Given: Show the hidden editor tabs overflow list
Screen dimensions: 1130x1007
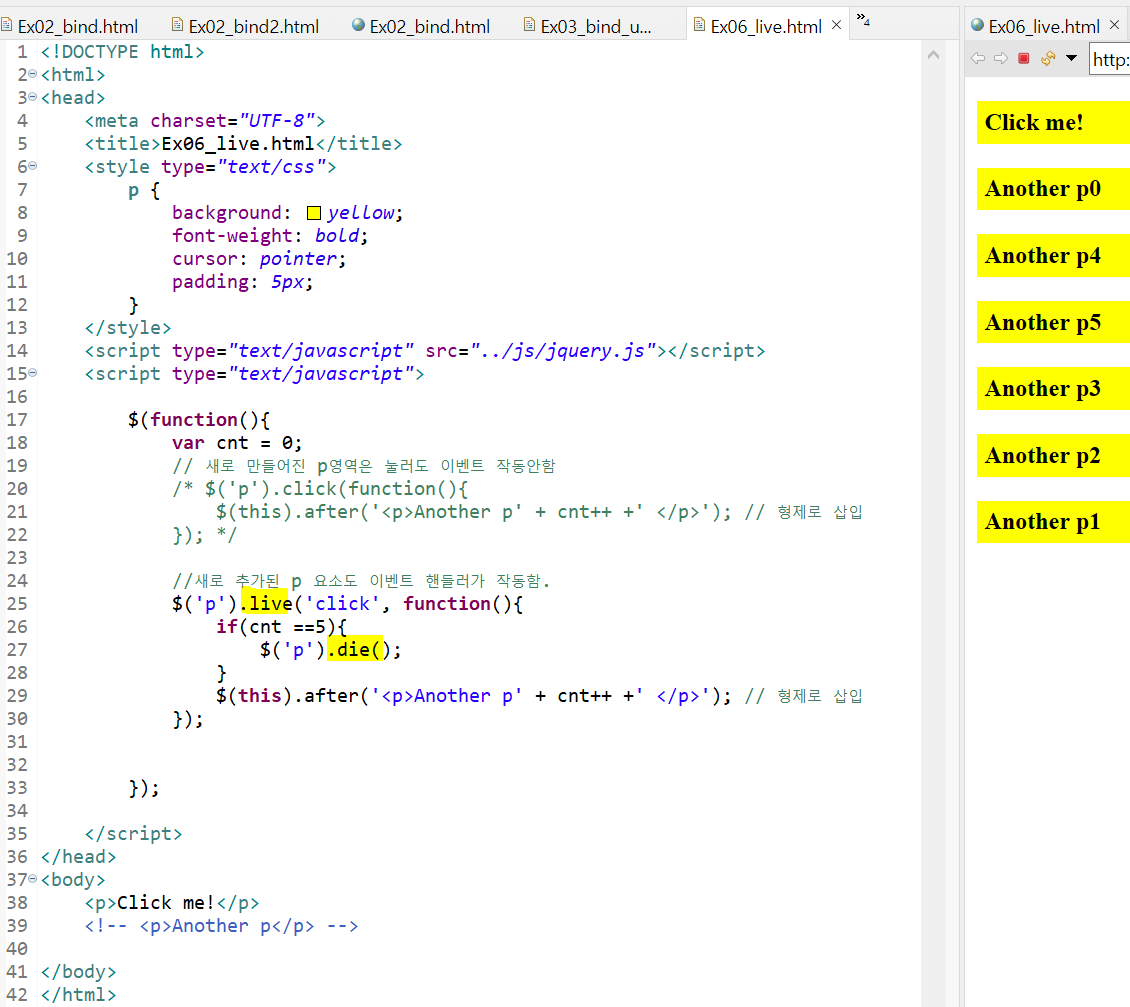Looking at the screenshot, I should (863, 19).
